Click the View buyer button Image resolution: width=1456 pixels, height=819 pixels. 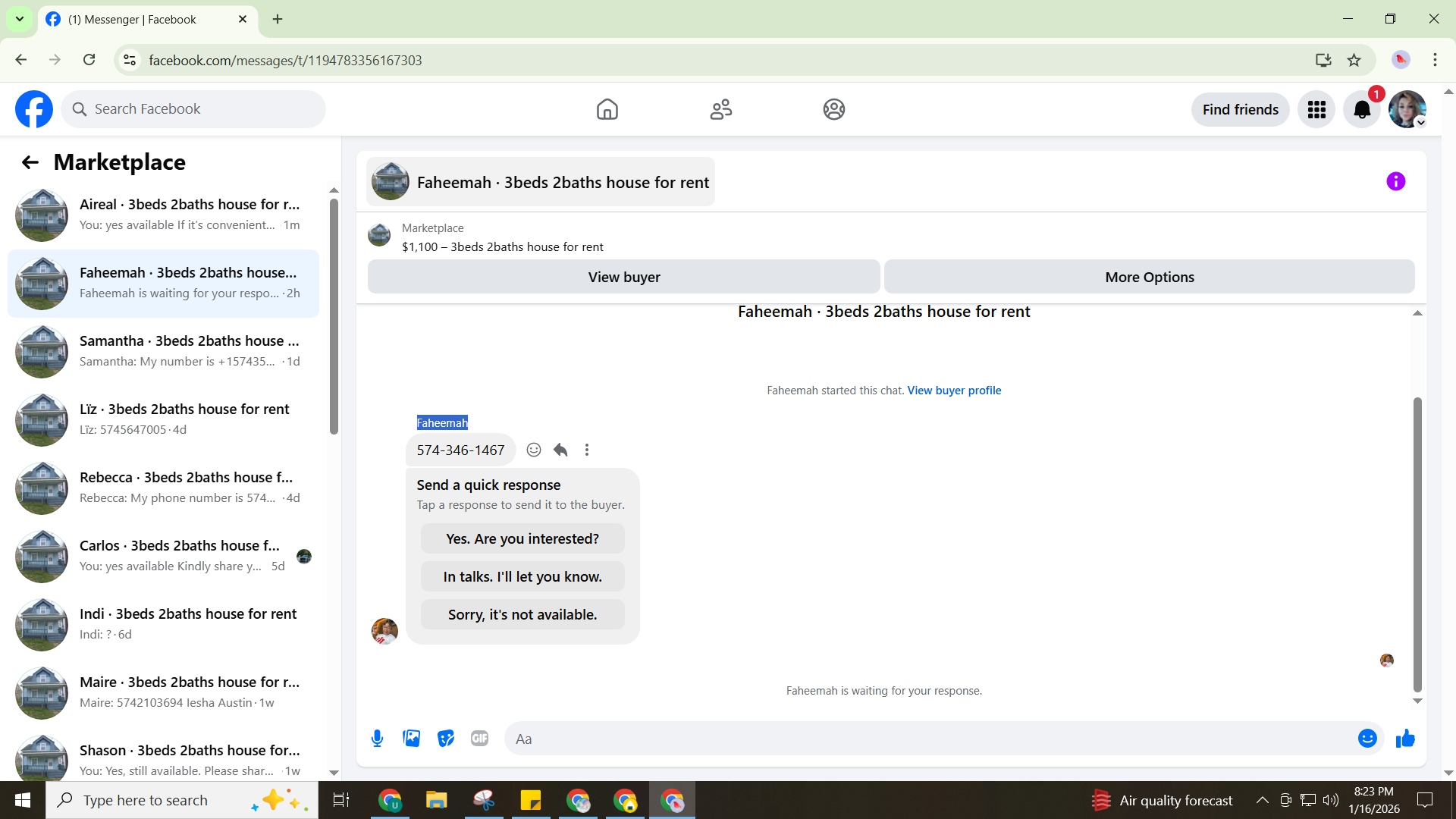623,277
